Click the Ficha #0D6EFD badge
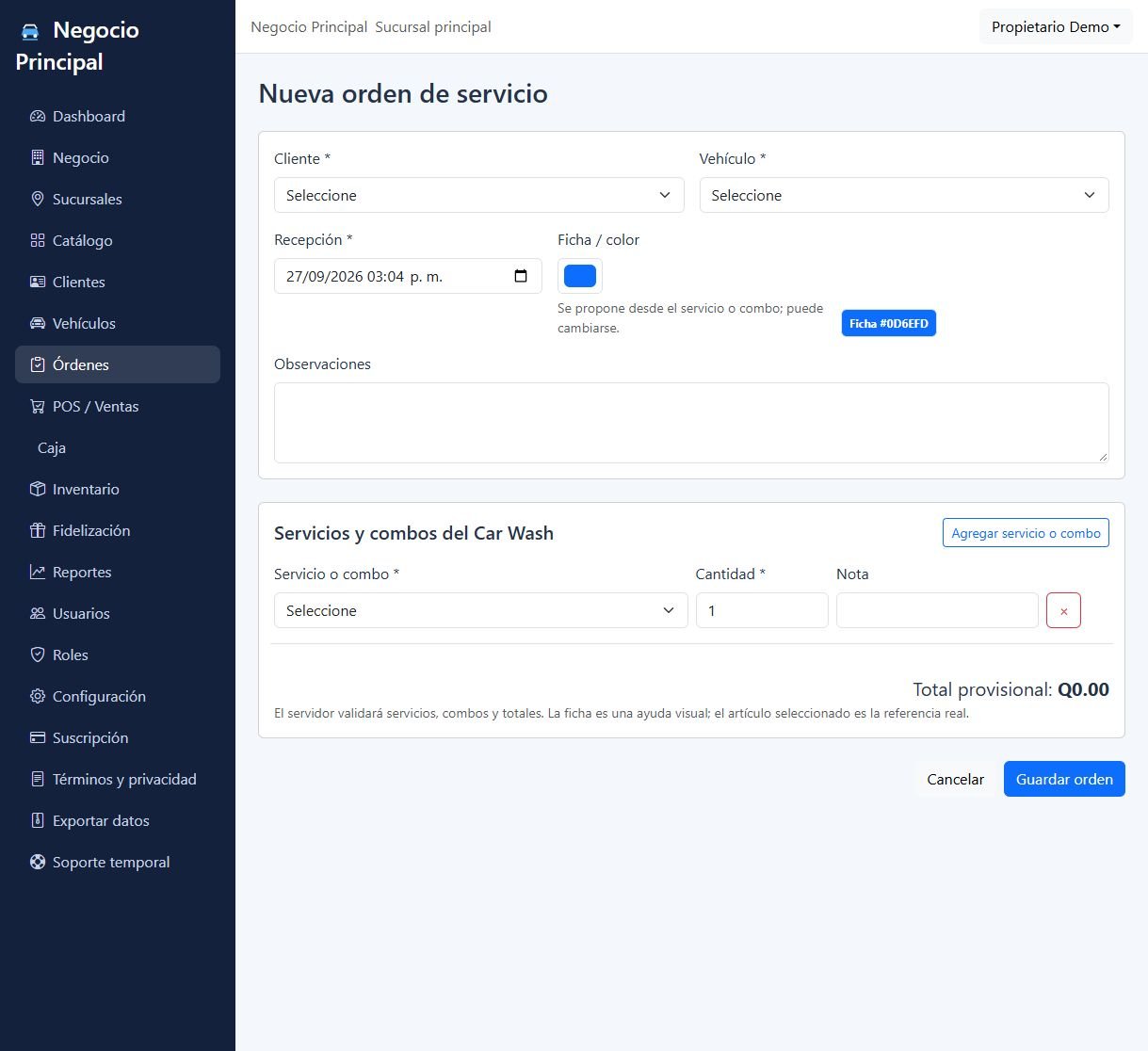 point(889,323)
